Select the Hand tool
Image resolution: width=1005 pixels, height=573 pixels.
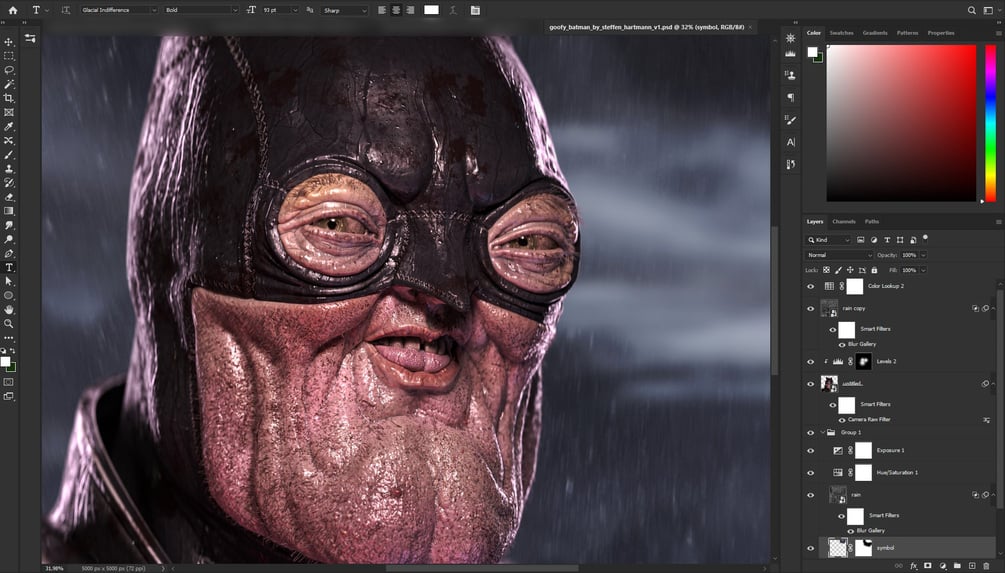tap(9, 310)
